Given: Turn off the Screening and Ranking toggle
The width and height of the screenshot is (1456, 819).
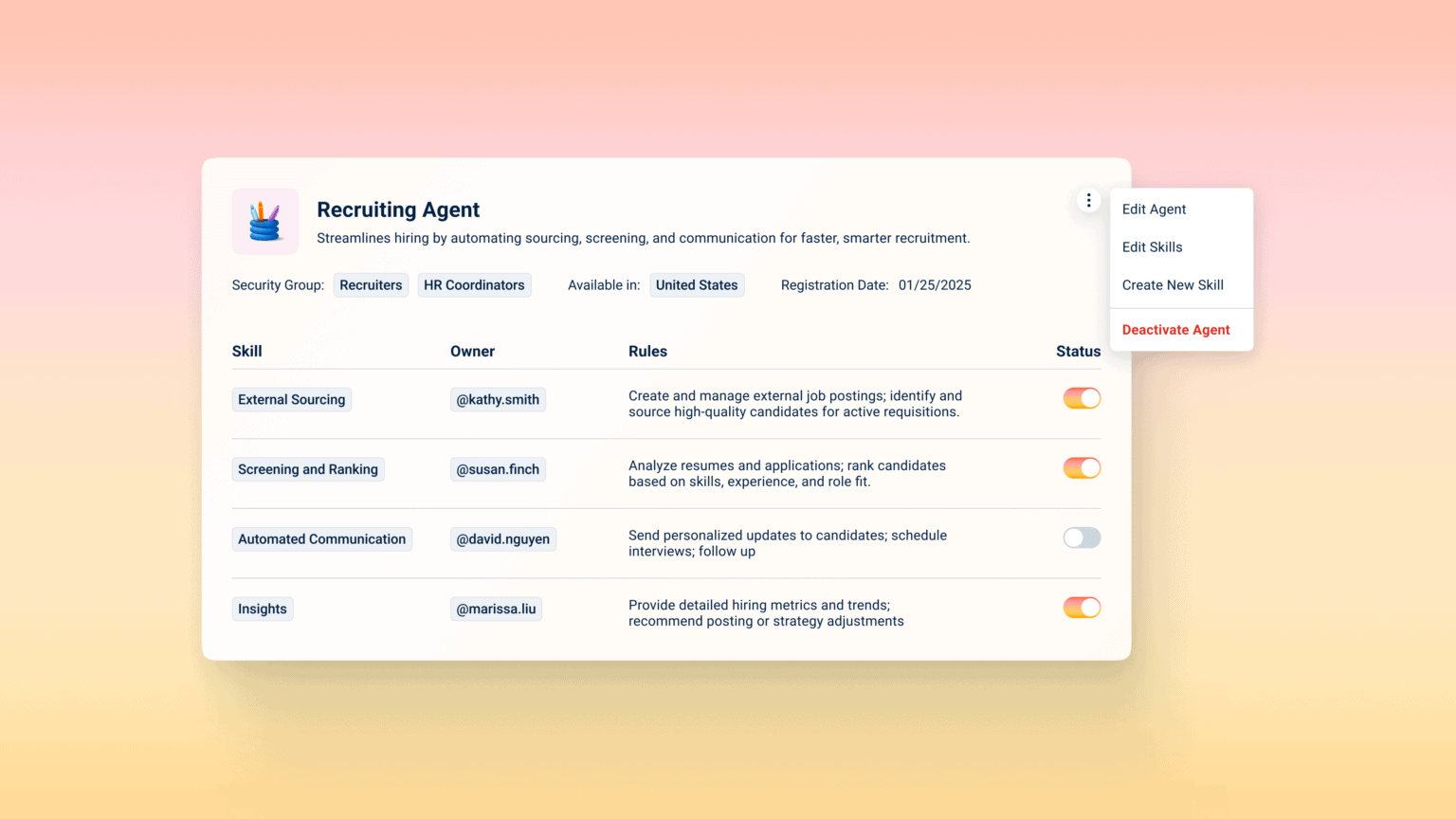Looking at the screenshot, I should 1081,467.
